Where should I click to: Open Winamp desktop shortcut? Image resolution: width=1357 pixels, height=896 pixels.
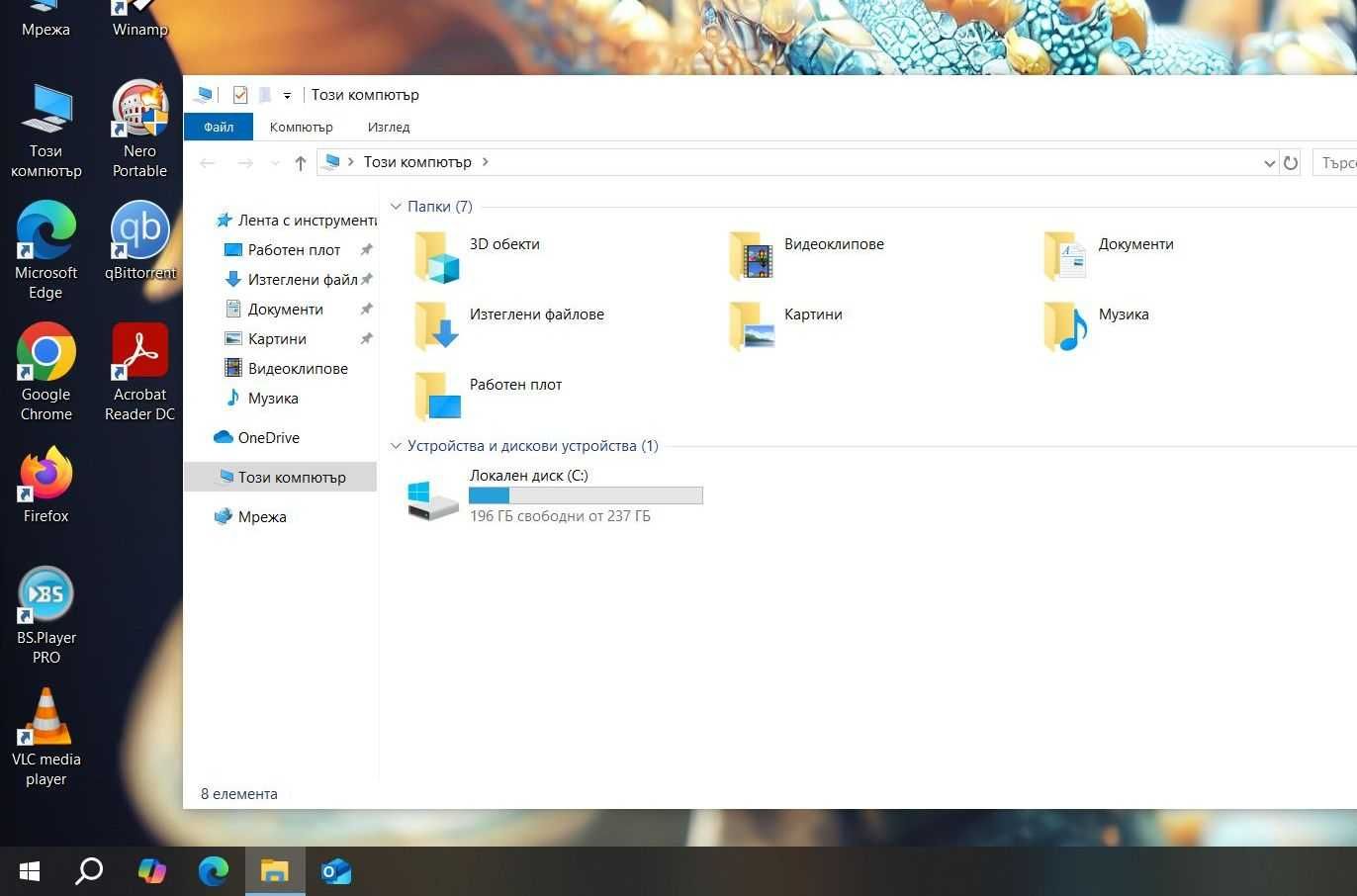pyautogui.click(x=140, y=20)
